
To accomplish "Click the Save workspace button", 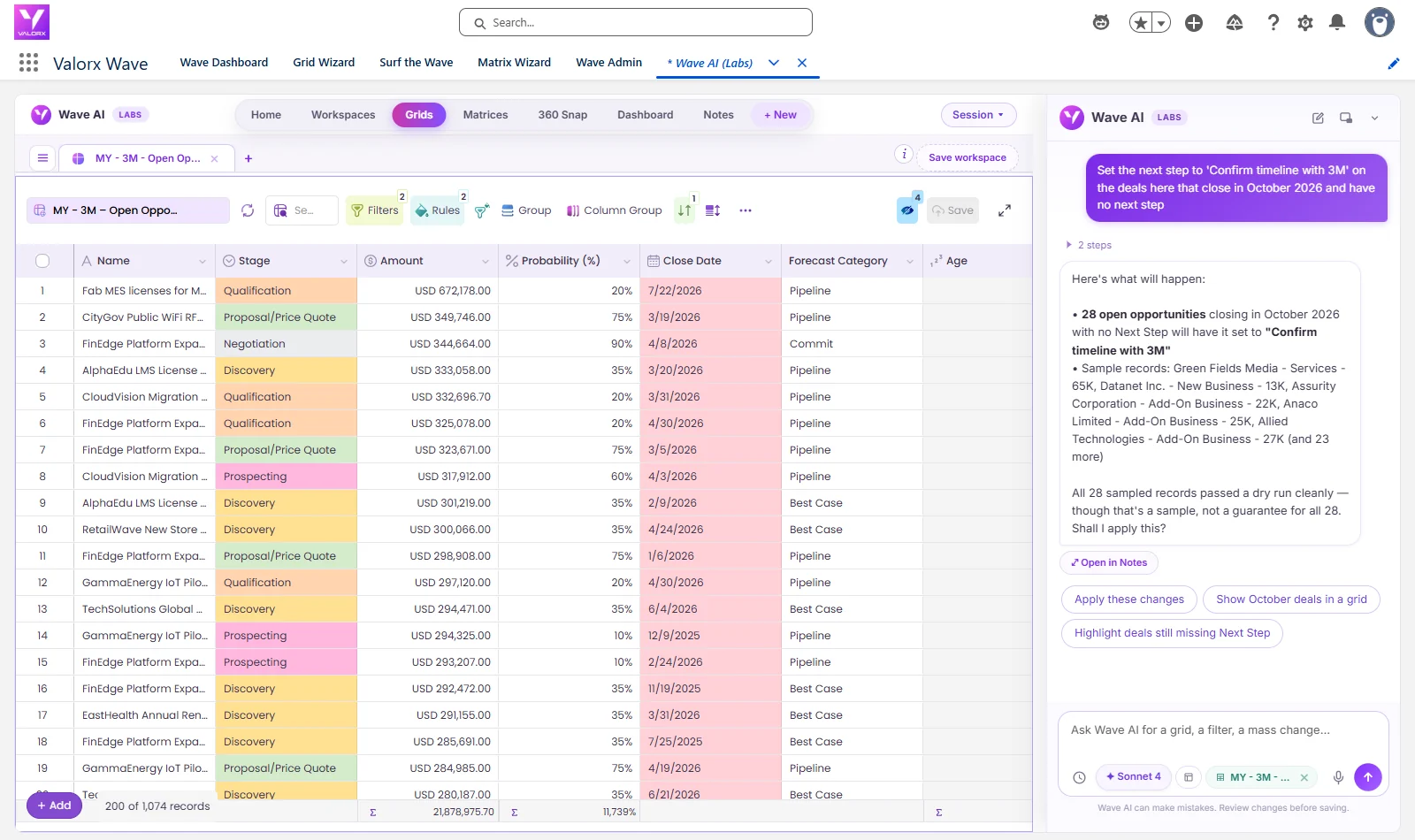I will click(968, 157).
